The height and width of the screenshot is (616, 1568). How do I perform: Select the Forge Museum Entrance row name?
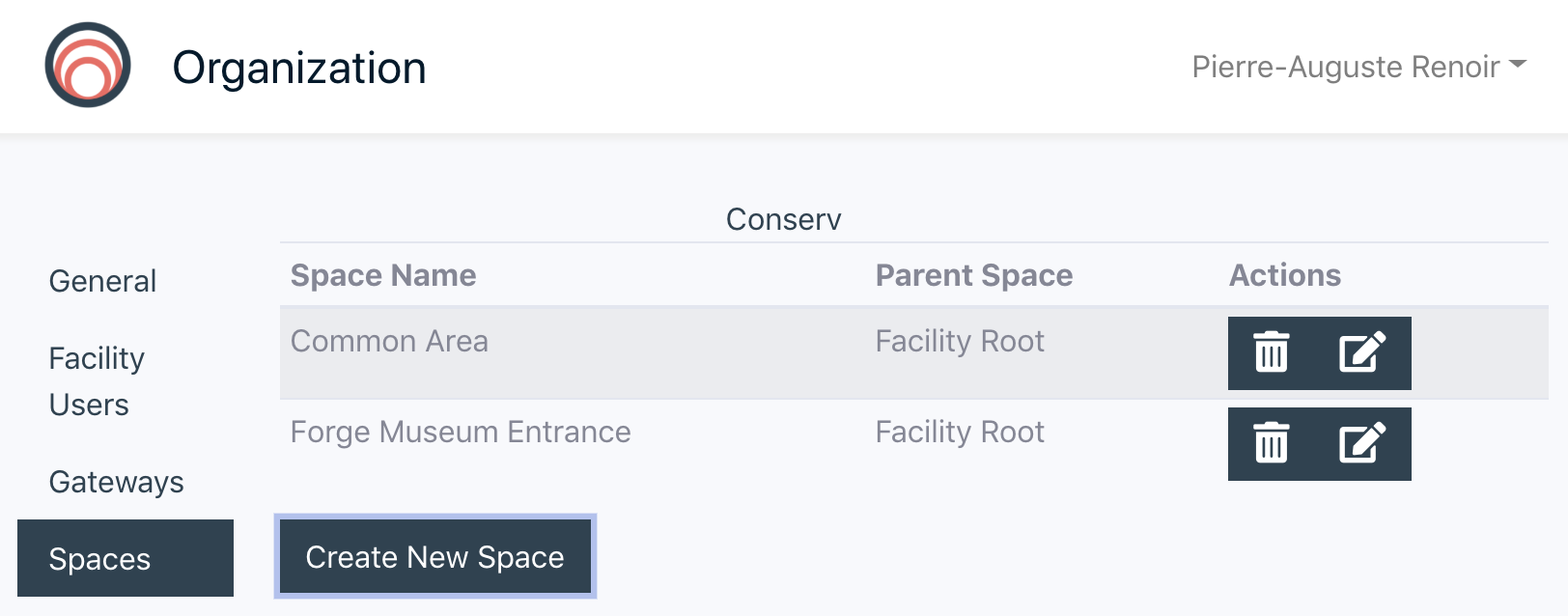tap(461, 432)
